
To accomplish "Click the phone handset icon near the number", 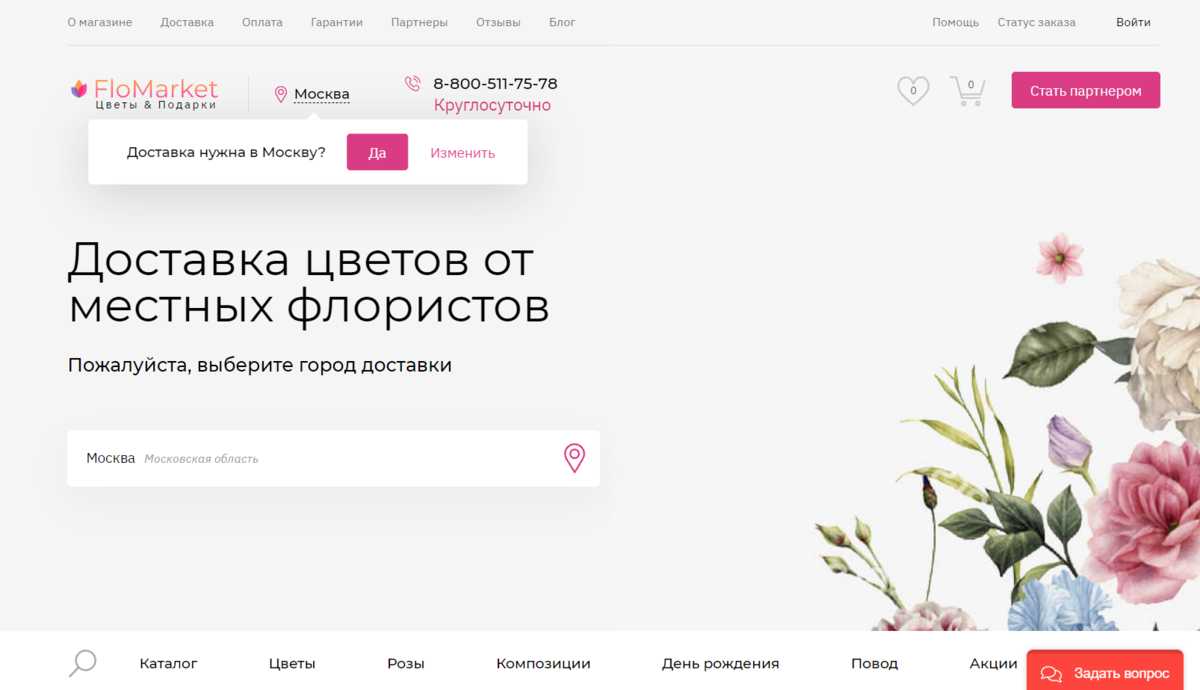I will coord(411,83).
